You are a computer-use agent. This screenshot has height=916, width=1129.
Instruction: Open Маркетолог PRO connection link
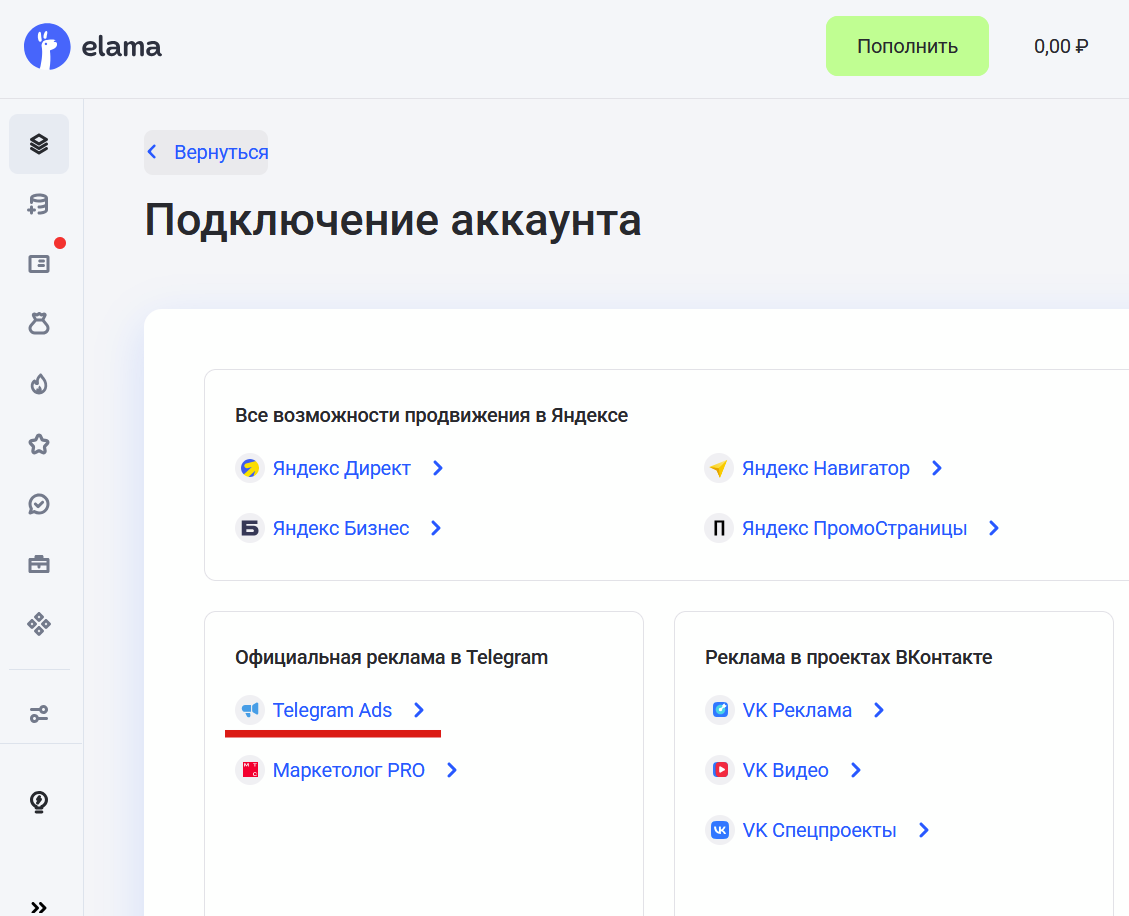(x=348, y=770)
